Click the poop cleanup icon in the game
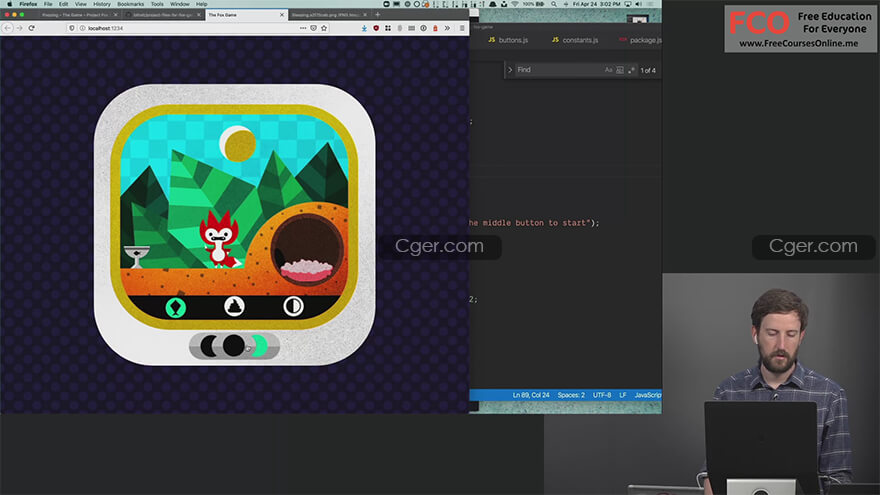This screenshot has width=880, height=495. 235,306
